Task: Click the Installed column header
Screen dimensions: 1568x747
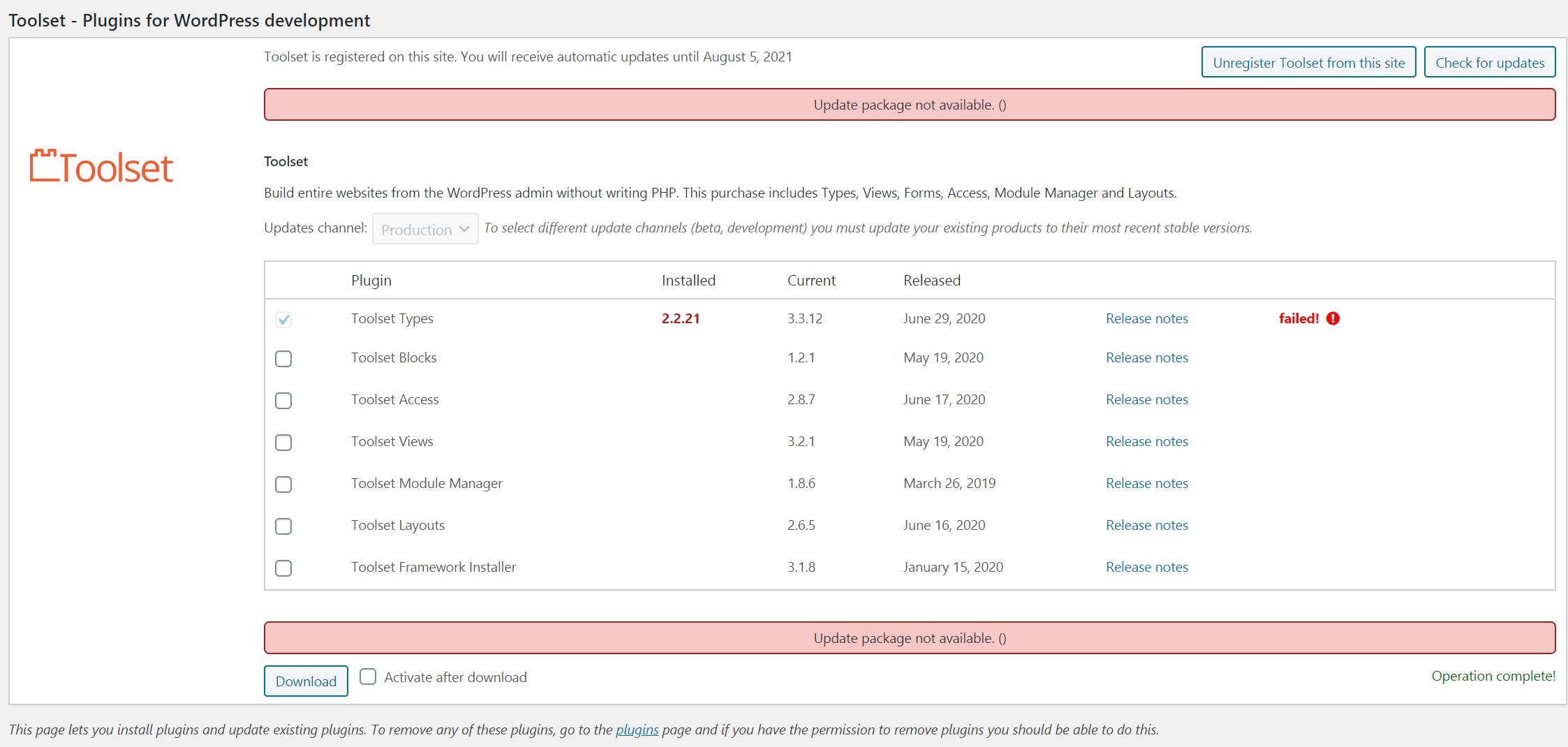Action: [x=688, y=280]
